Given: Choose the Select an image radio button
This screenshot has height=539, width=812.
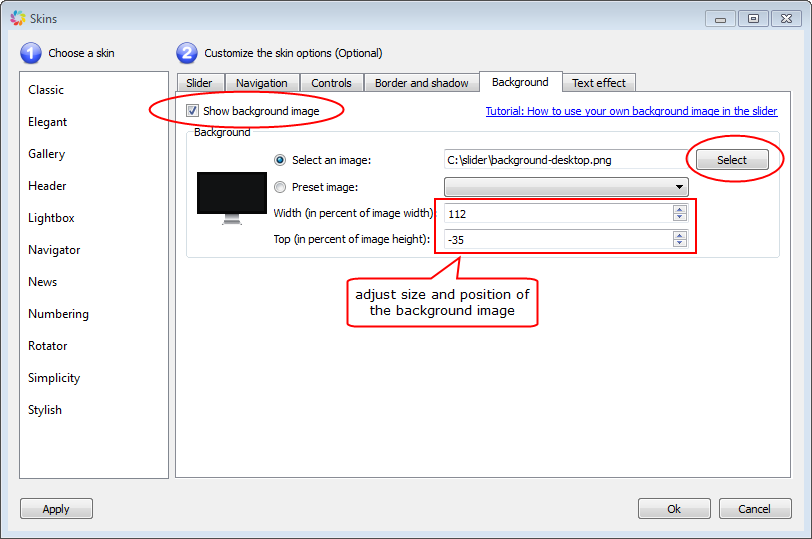Looking at the screenshot, I should click(280, 160).
